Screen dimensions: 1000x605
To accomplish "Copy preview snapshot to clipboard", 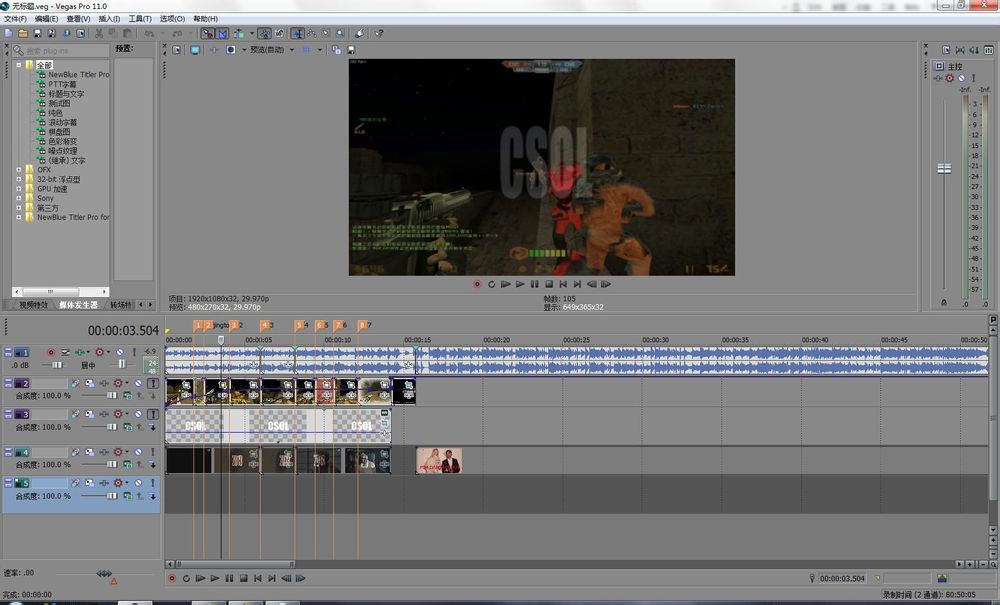I will (x=336, y=50).
